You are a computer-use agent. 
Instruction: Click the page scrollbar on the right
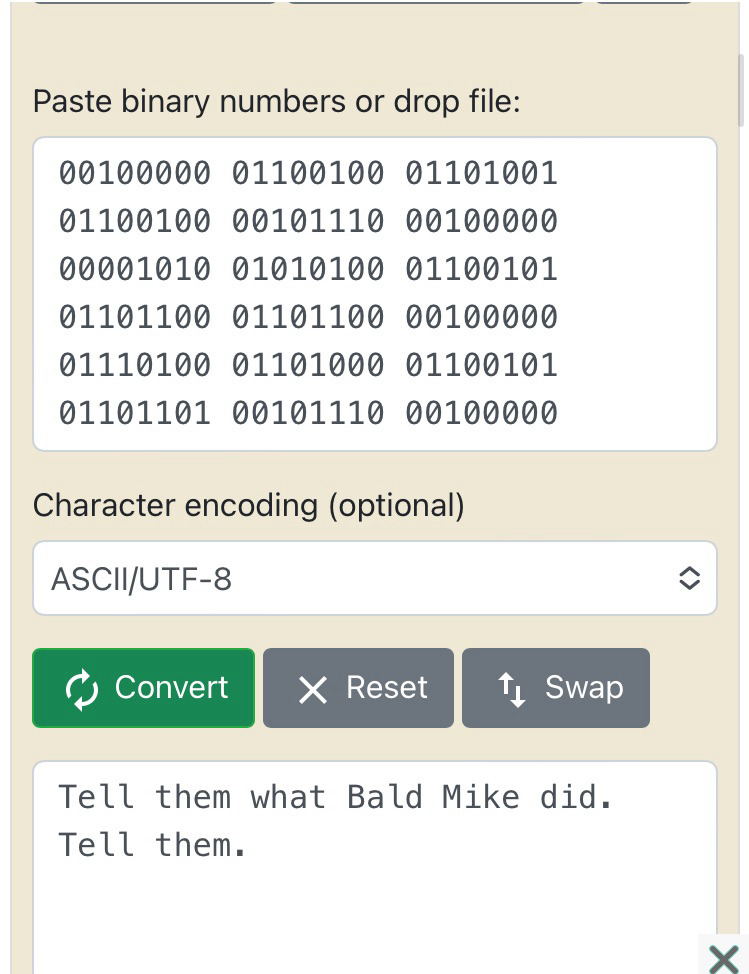tap(741, 90)
